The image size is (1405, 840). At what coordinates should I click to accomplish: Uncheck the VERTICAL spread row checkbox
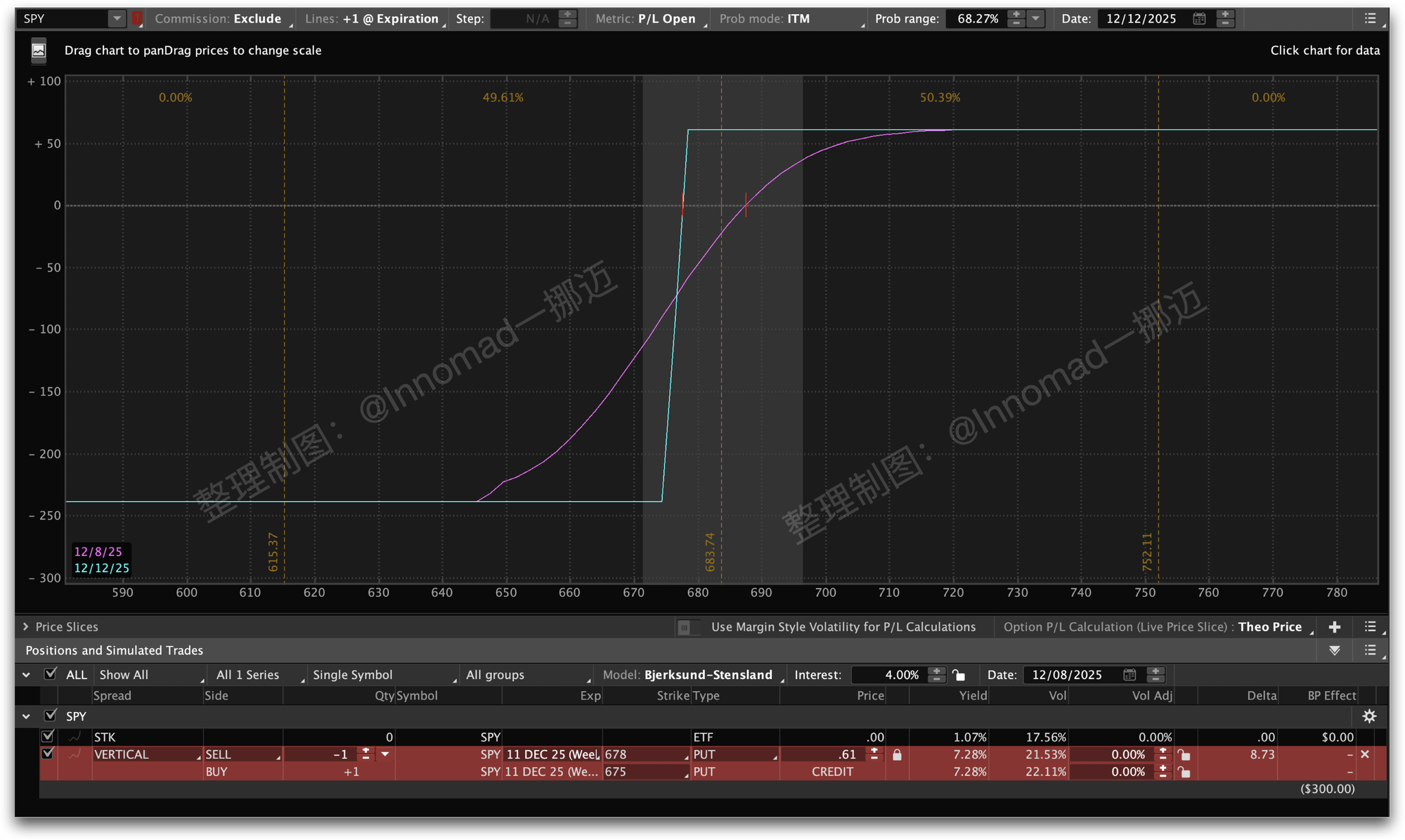tap(48, 754)
